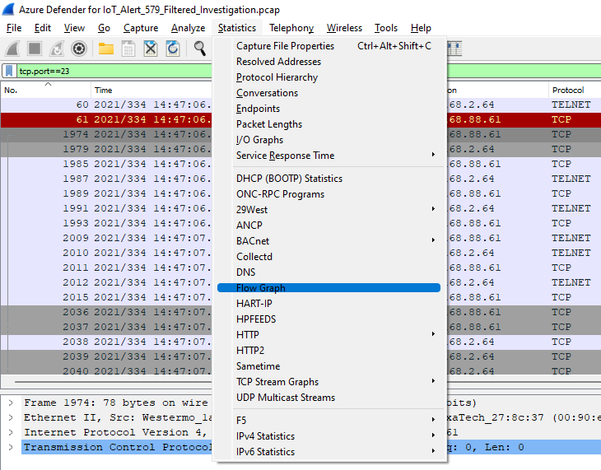This screenshot has width=601, height=470.
Task: Select packet number 2038 row
Action: (106, 342)
